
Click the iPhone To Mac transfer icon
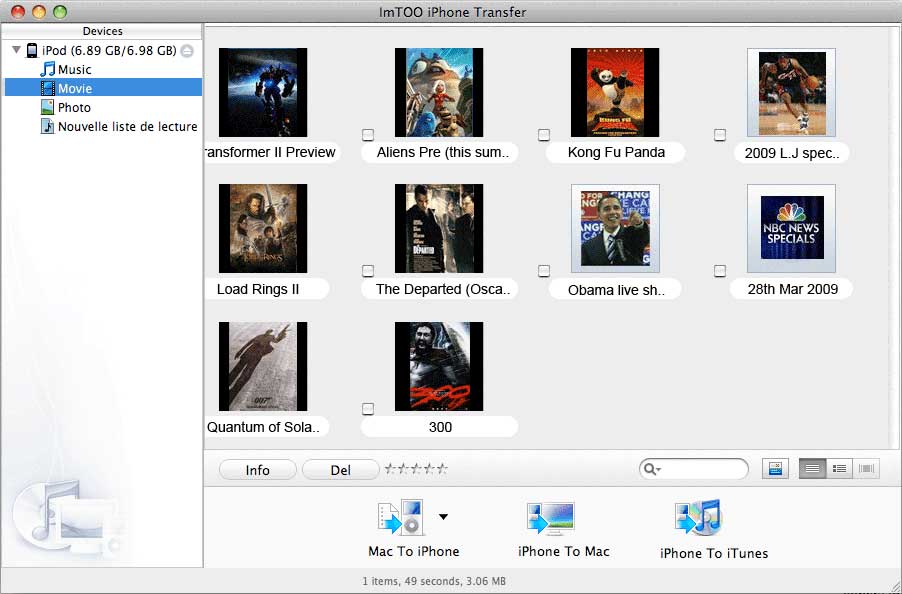coord(550,520)
